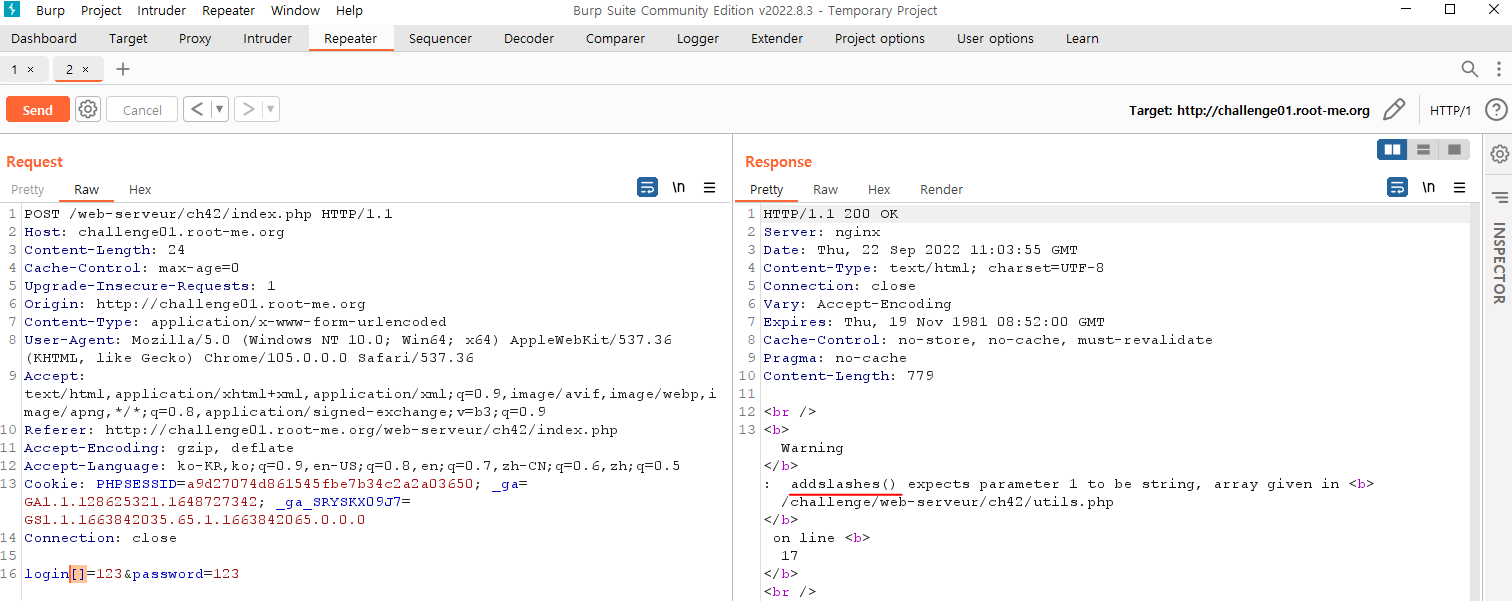Switch Response view to Raw
Viewport: 1512px width, 601px height.
[x=825, y=189]
